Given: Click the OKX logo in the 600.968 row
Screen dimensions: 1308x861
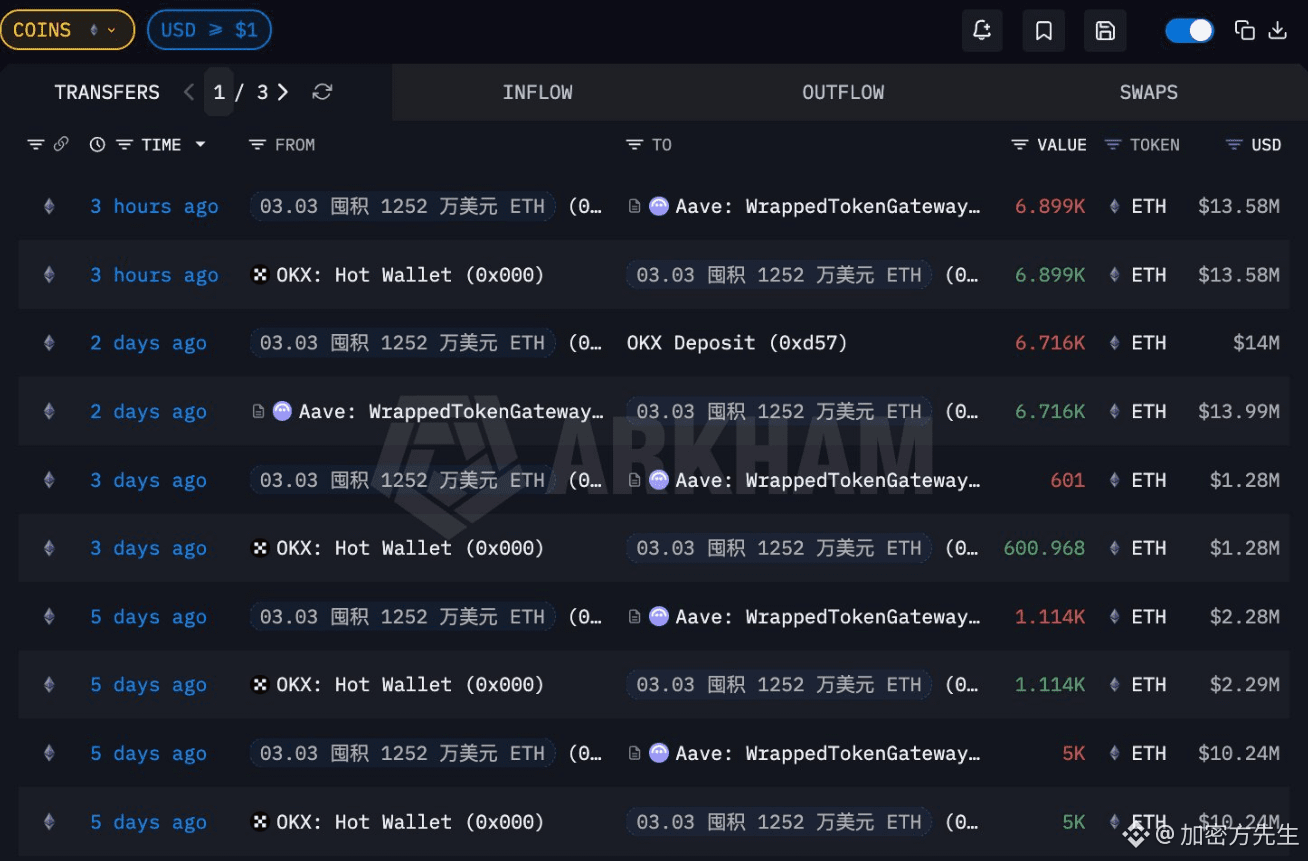Looking at the screenshot, I should click(x=260, y=548).
